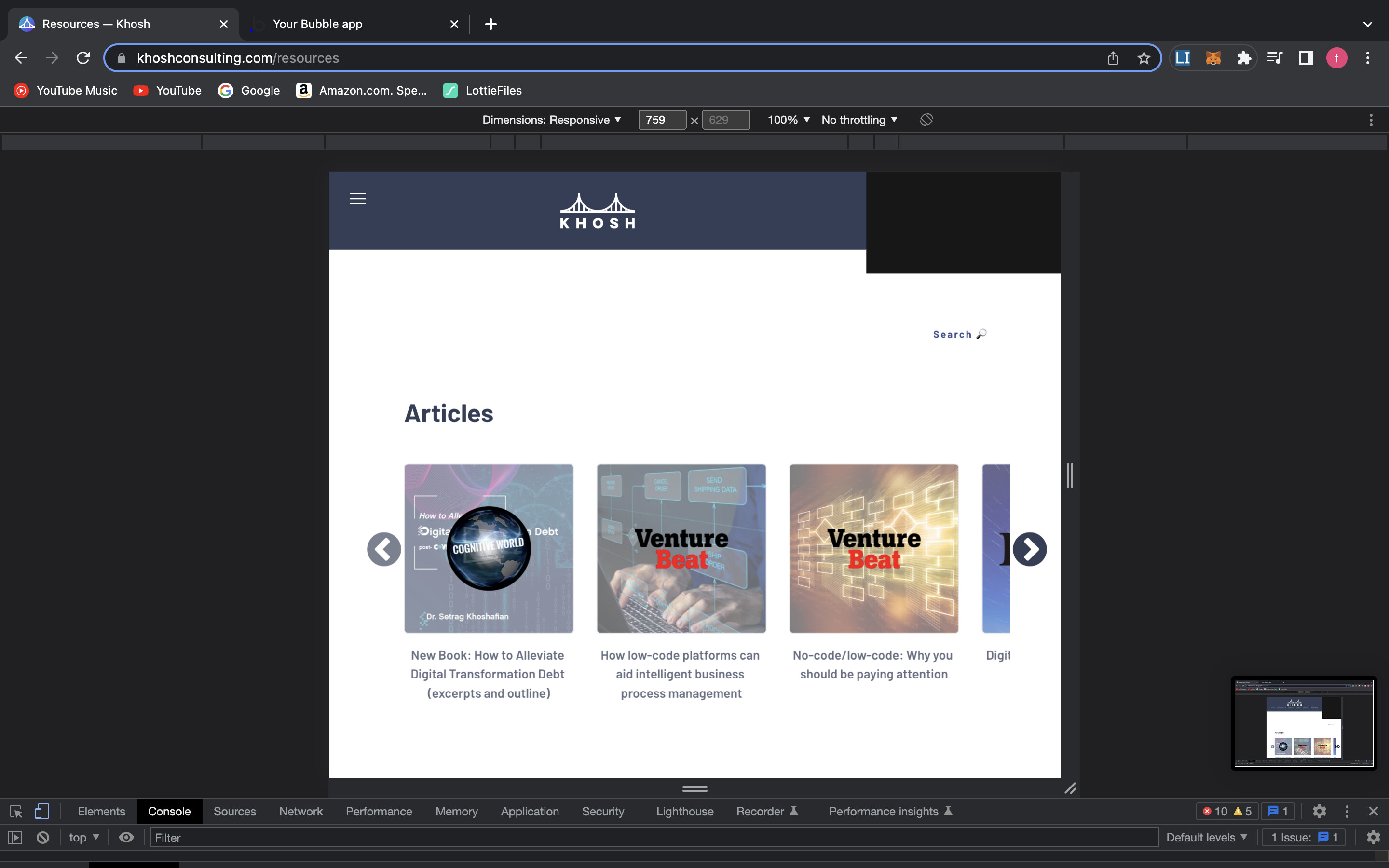Bookmark this page with star icon
1389x868 pixels.
click(1144, 58)
